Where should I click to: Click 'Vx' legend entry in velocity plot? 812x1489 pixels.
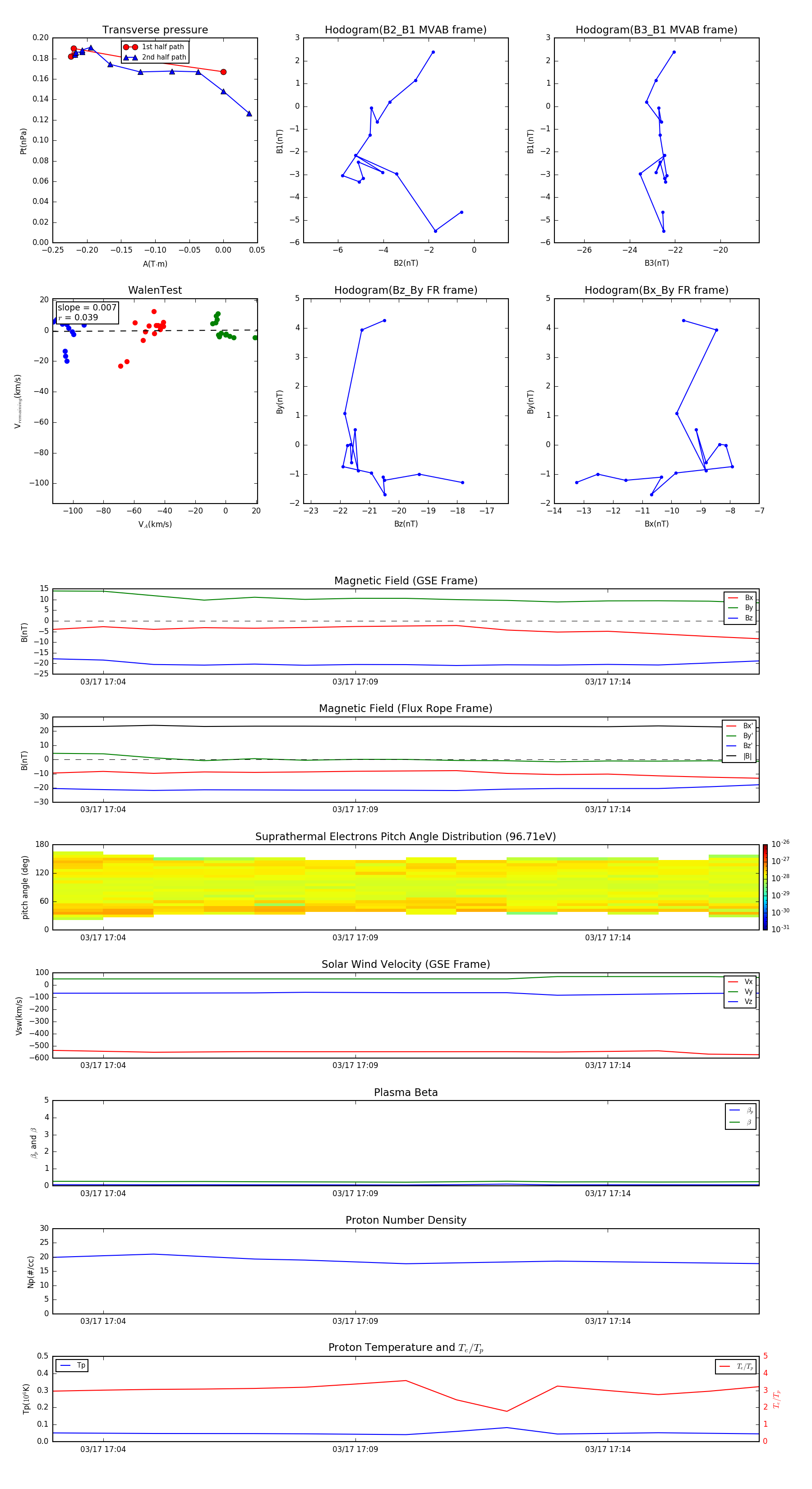coord(741,981)
